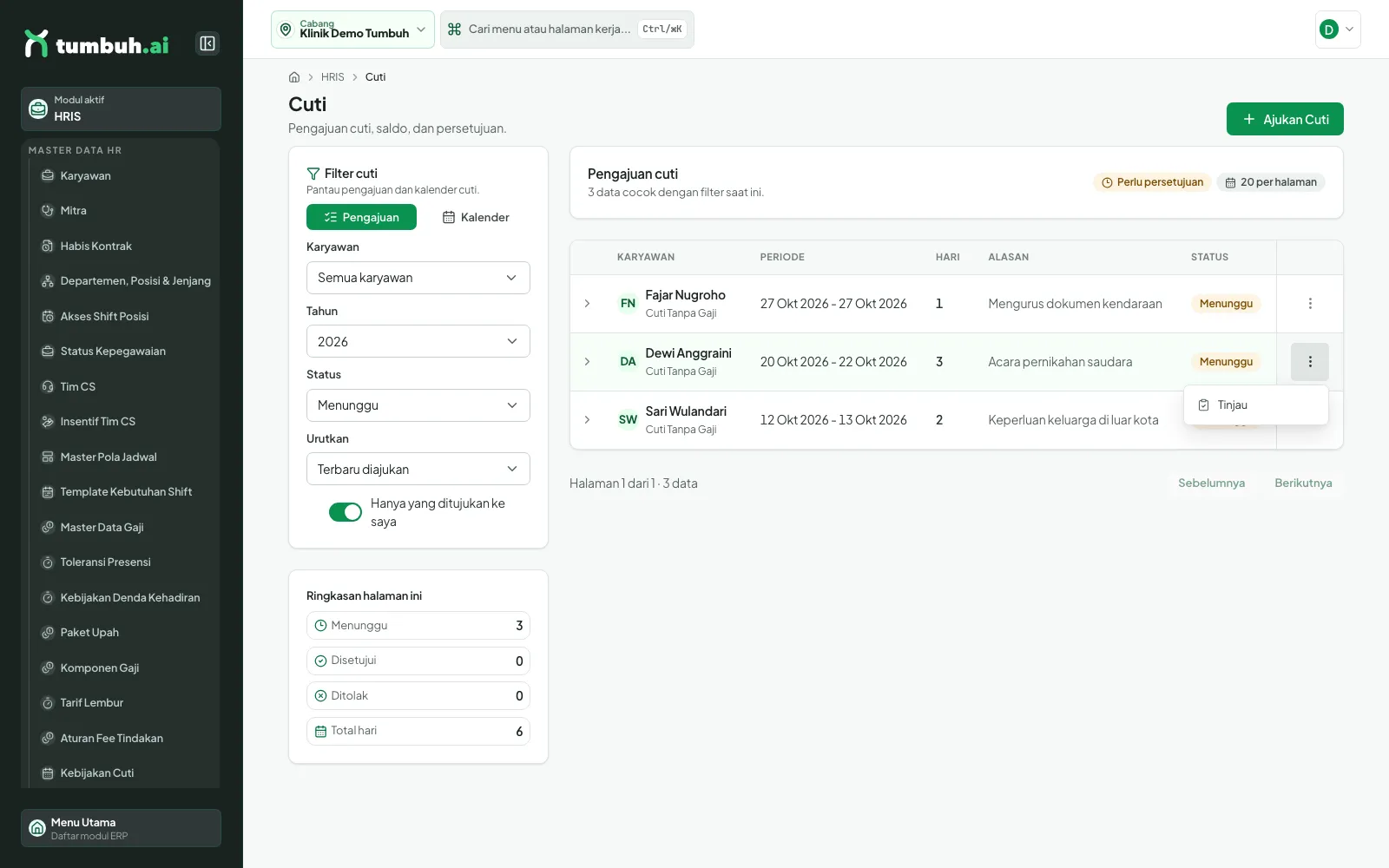The image size is (1389, 868).
Task: Click the Tim CS headset icon
Action: point(48,386)
